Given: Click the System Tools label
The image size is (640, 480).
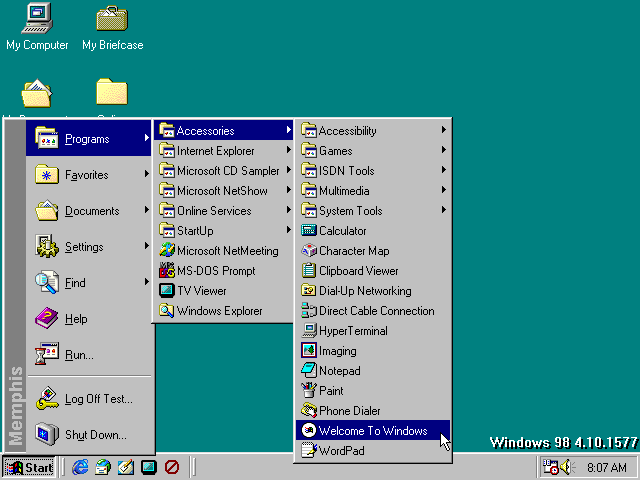Looking at the screenshot, I should coord(351,211).
